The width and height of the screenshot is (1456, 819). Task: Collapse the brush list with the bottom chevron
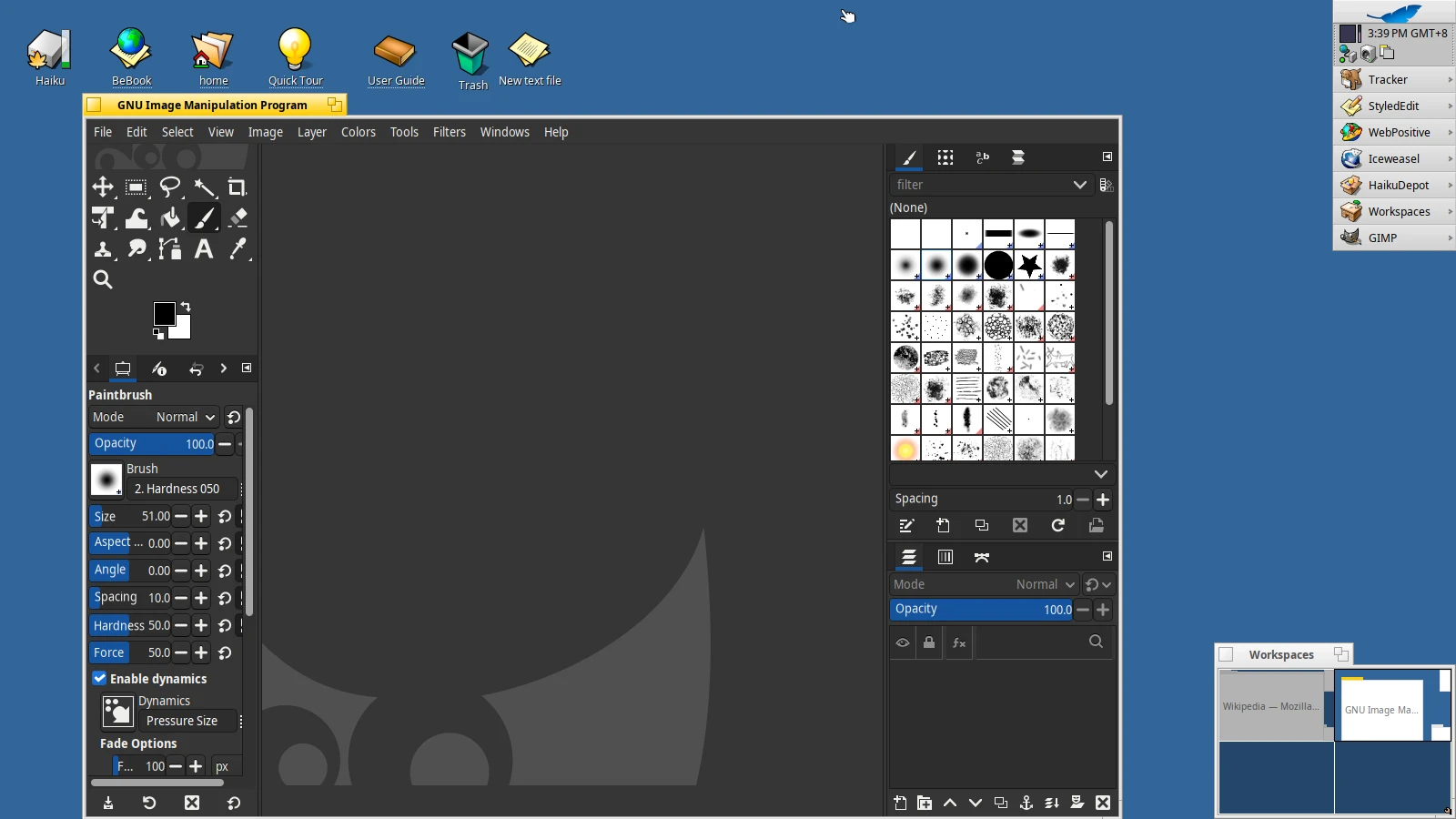pyautogui.click(x=1100, y=474)
